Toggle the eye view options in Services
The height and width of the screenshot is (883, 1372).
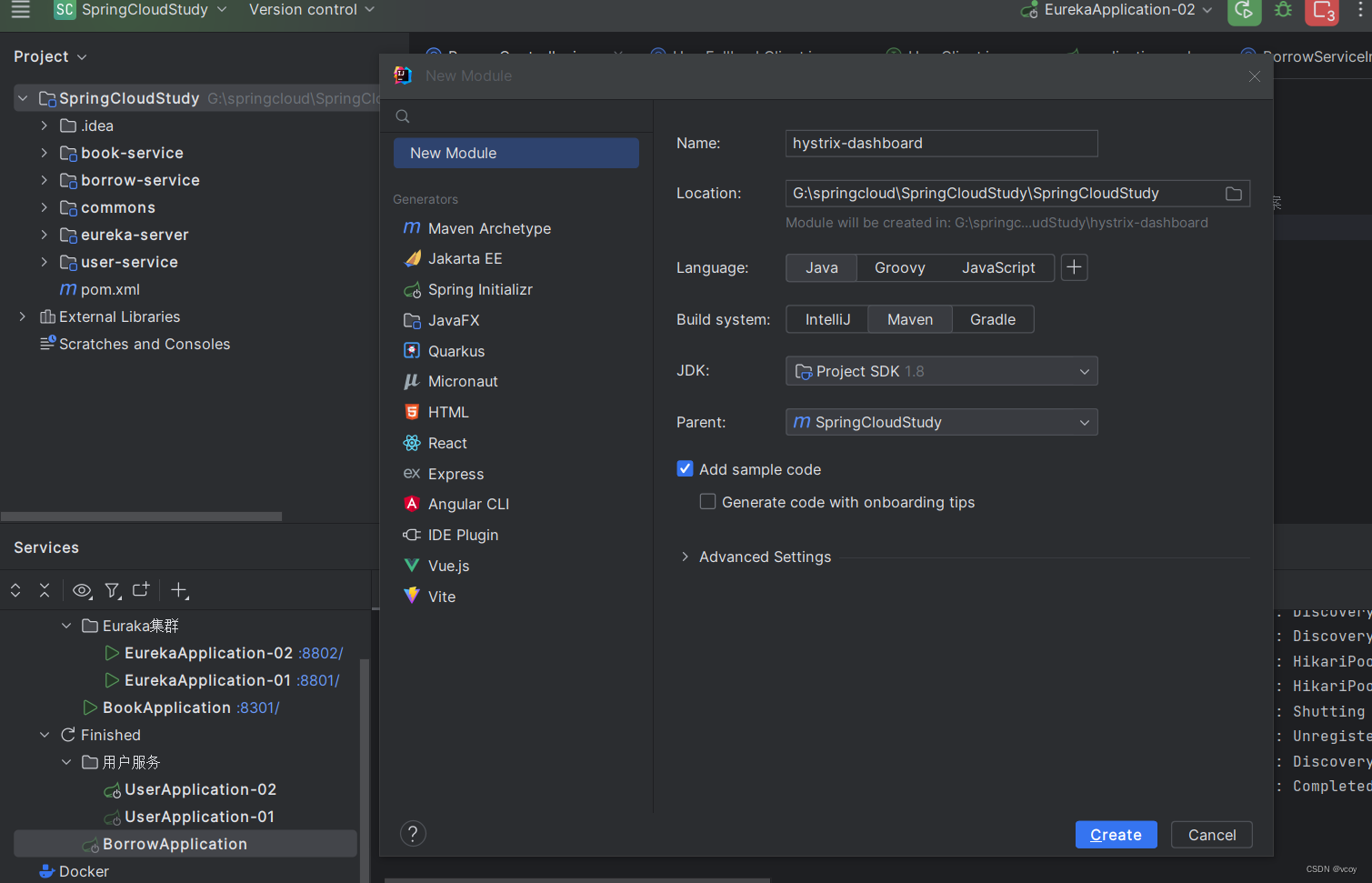(x=82, y=590)
